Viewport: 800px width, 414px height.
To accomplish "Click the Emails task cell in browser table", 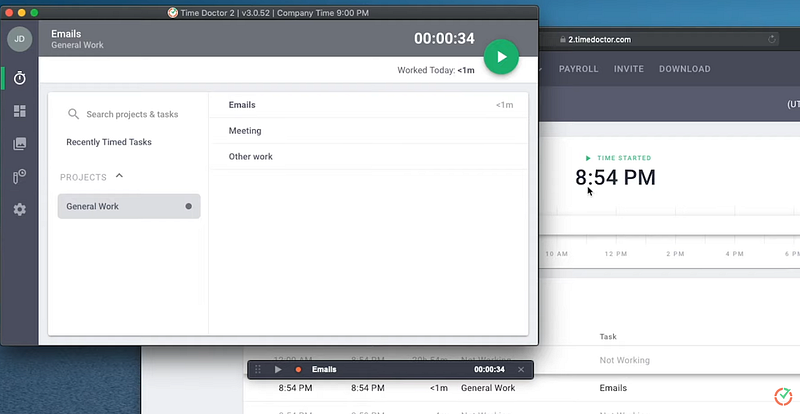I will (x=613, y=388).
